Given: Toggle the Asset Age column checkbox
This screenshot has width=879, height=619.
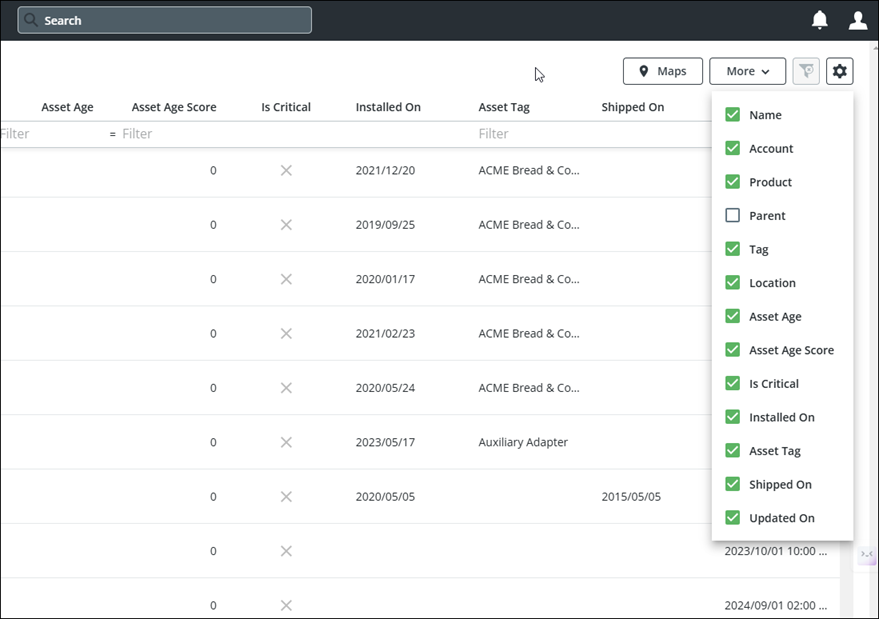Looking at the screenshot, I should click(732, 316).
